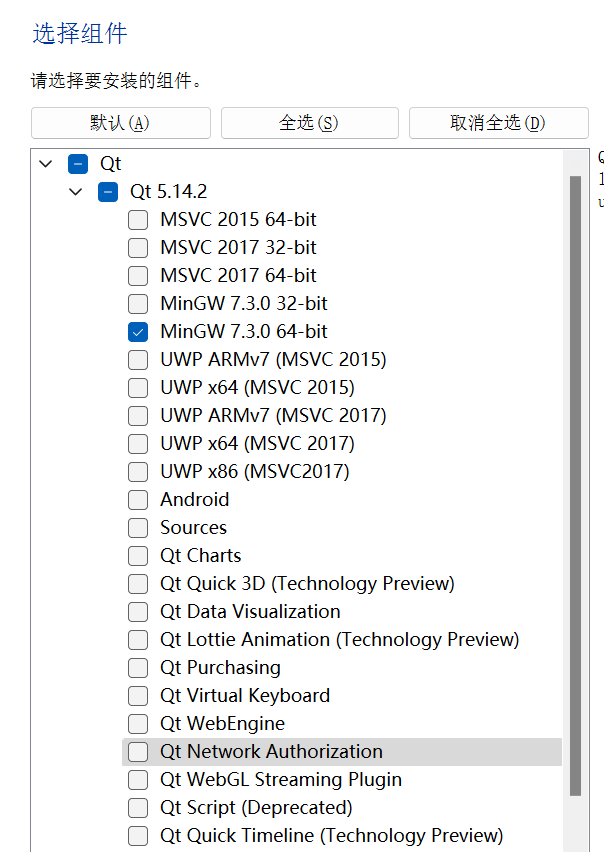Check the Qt Quick Timeline checkbox
This screenshot has height=852, width=604.
[138, 836]
